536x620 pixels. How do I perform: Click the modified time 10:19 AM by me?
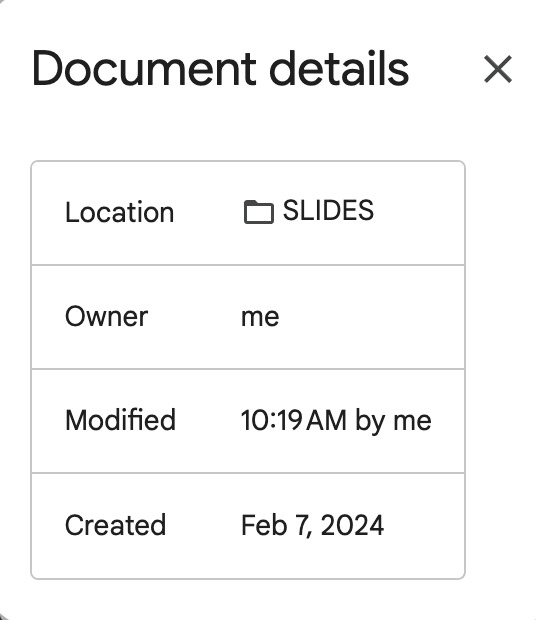pyautogui.click(x=336, y=421)
